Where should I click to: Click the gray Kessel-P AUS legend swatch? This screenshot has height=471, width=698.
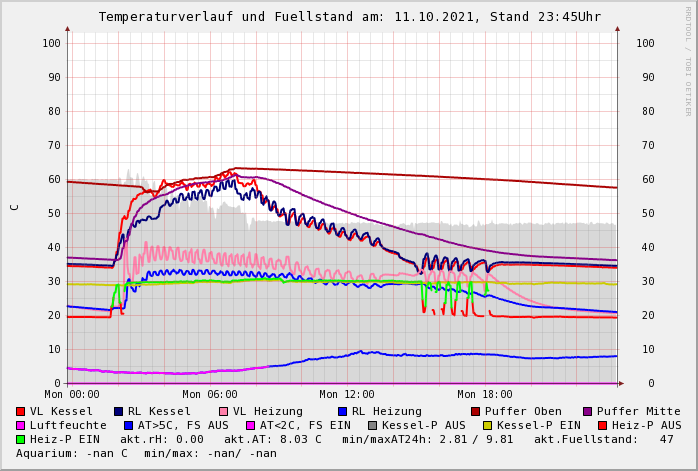coord(373,426)
